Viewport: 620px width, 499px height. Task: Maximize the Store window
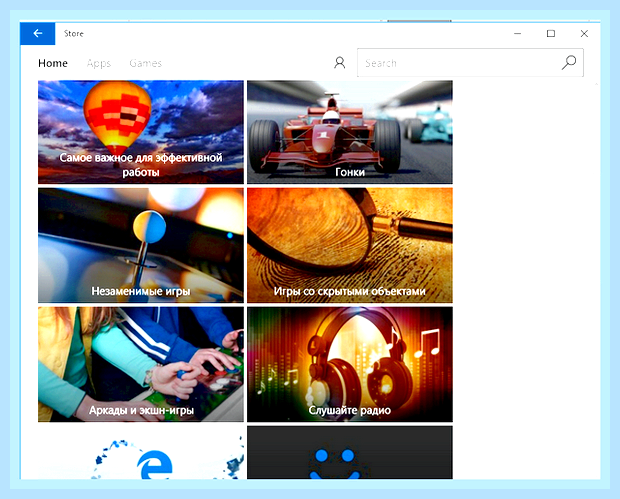point(551,34)
